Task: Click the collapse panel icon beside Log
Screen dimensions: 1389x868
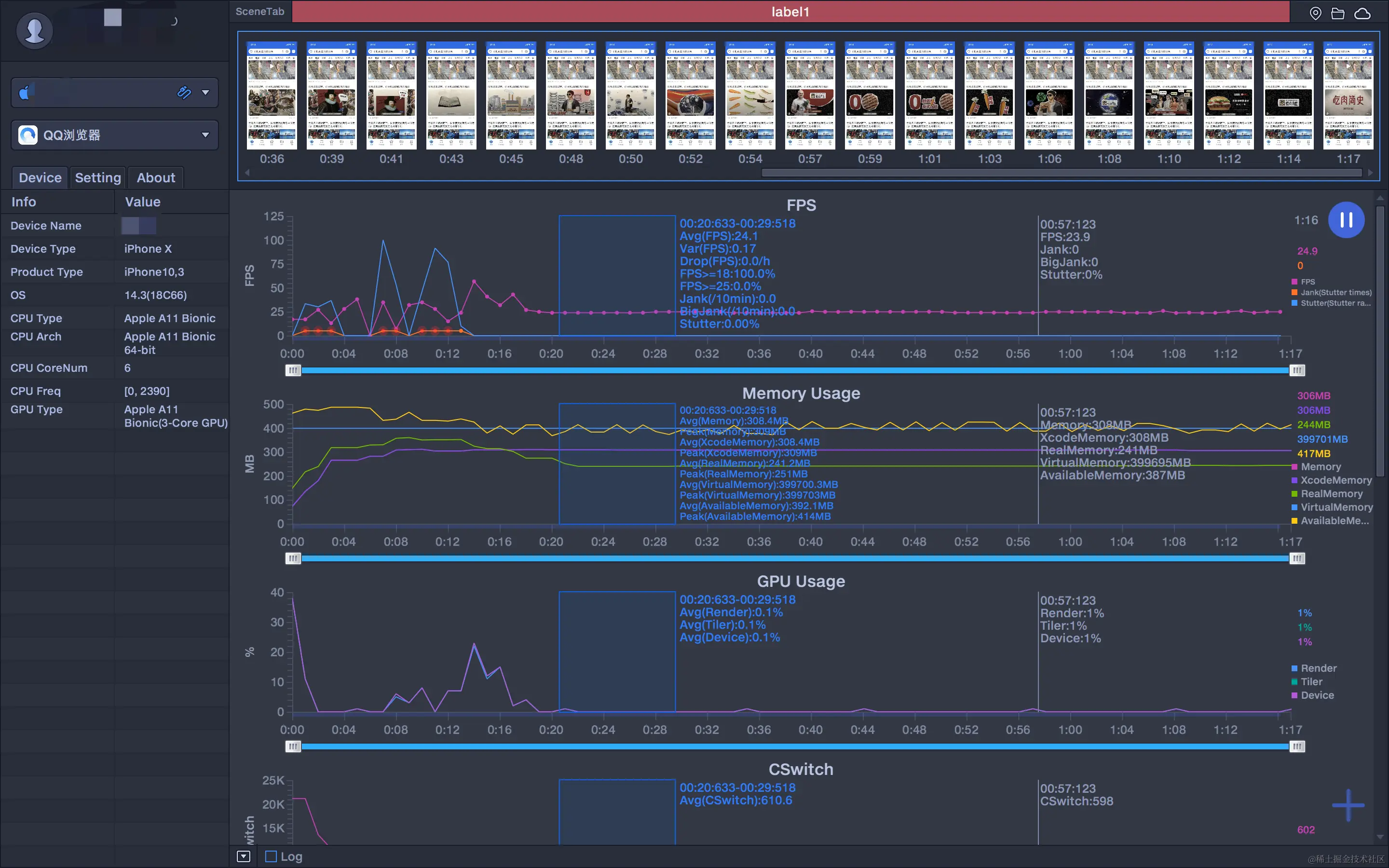Action: 244,856
